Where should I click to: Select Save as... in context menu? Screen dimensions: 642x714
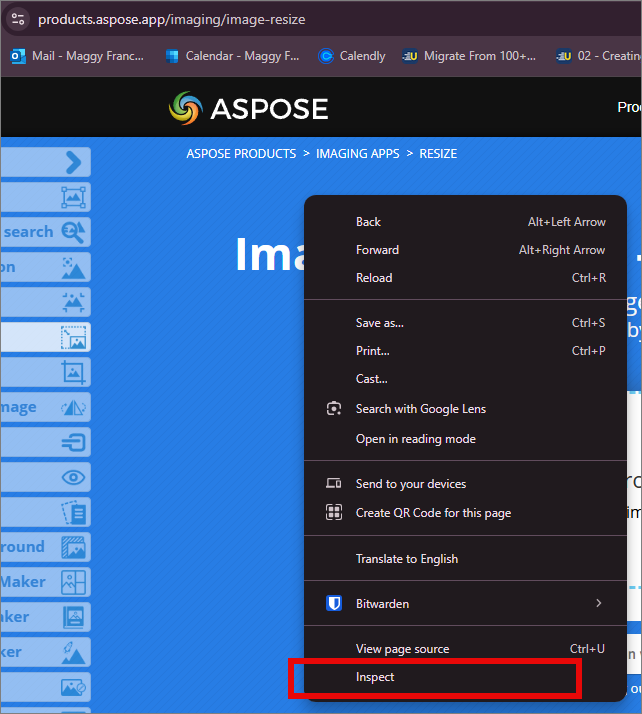465,323
